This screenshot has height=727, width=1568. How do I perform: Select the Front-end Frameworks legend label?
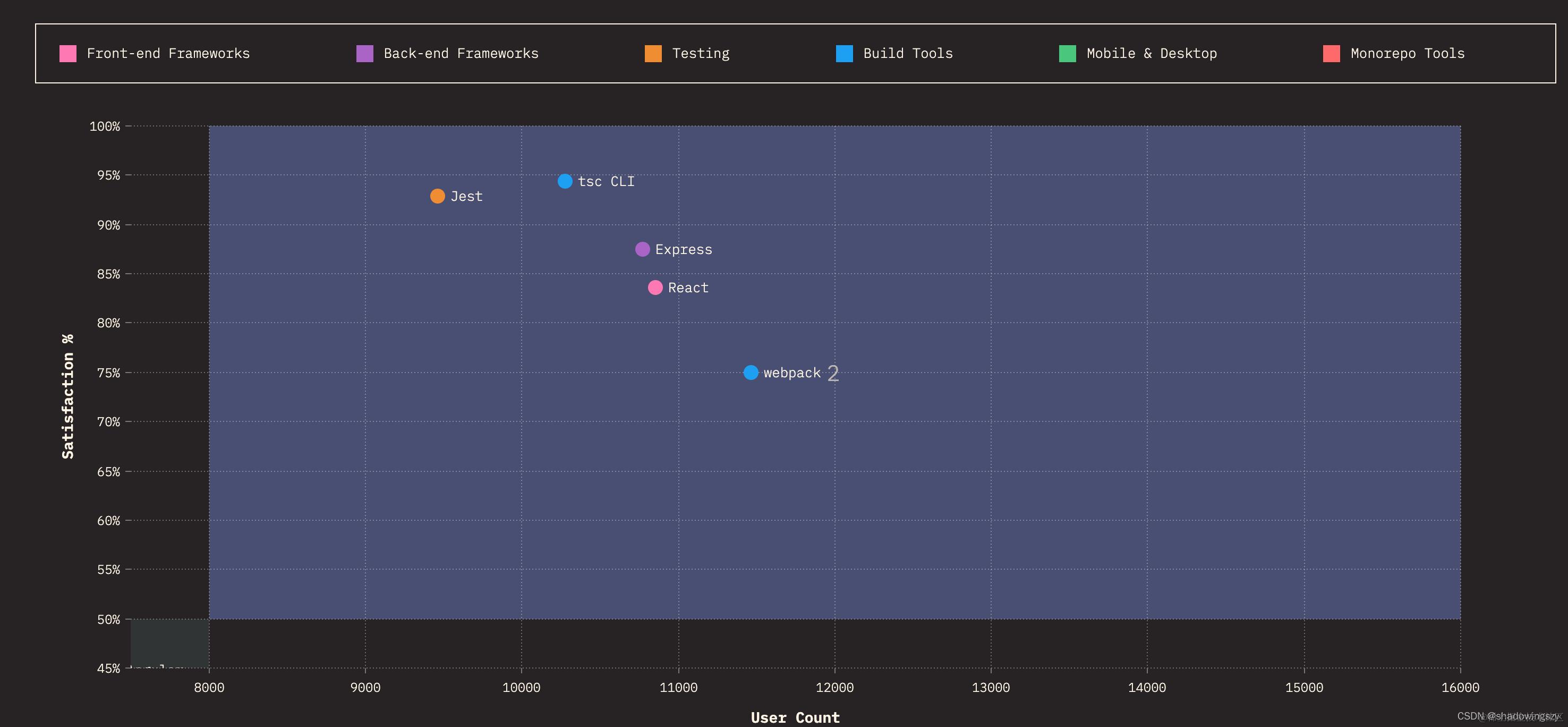(x=168, y=54)
